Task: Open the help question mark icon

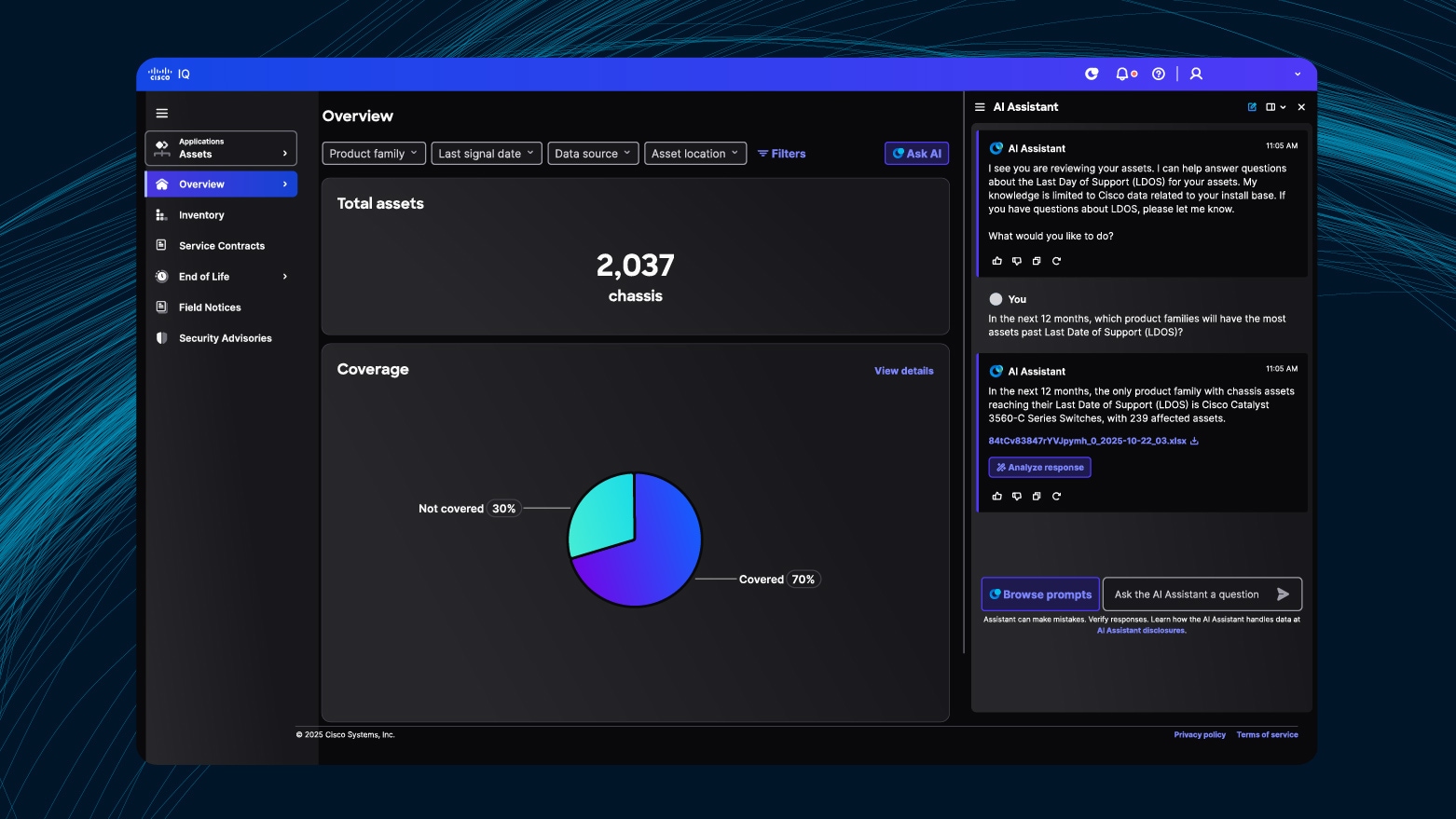Action: click(1159, 74)
